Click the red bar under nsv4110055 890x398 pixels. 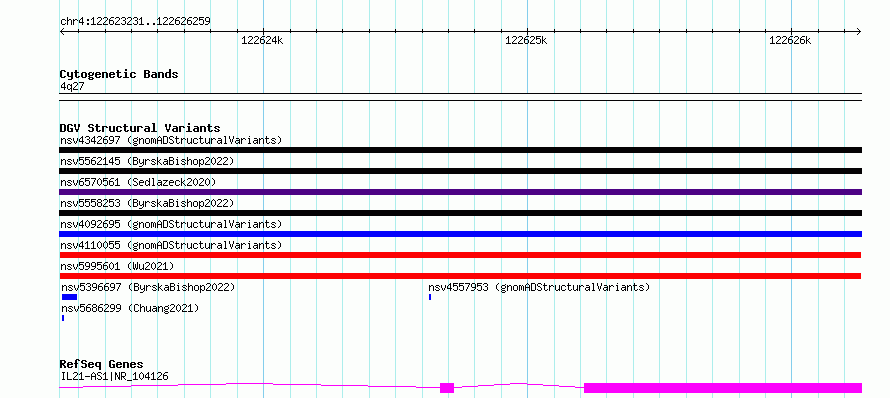[x=460, y=255]
